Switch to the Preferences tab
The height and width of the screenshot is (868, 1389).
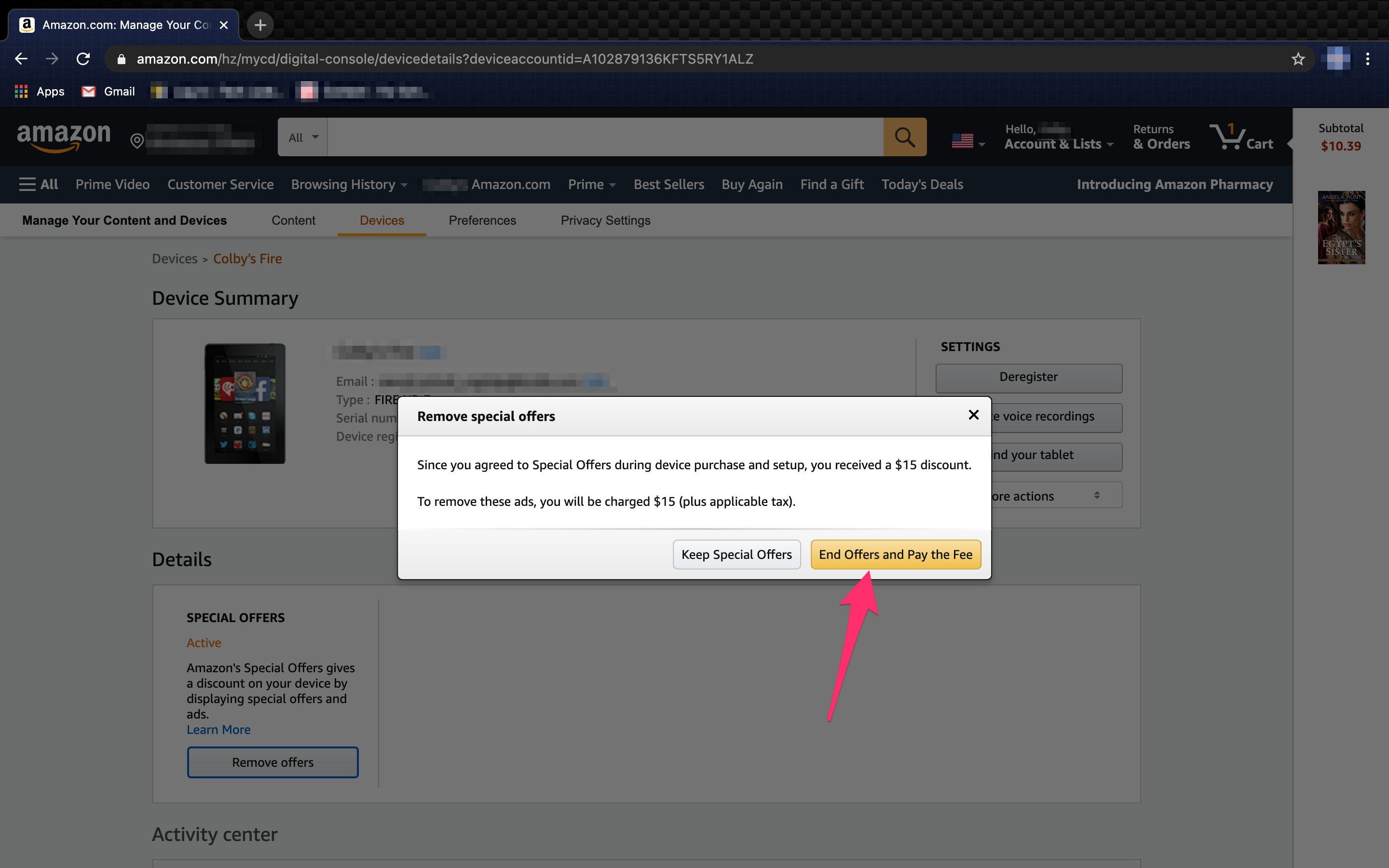(x=482, y=220)
